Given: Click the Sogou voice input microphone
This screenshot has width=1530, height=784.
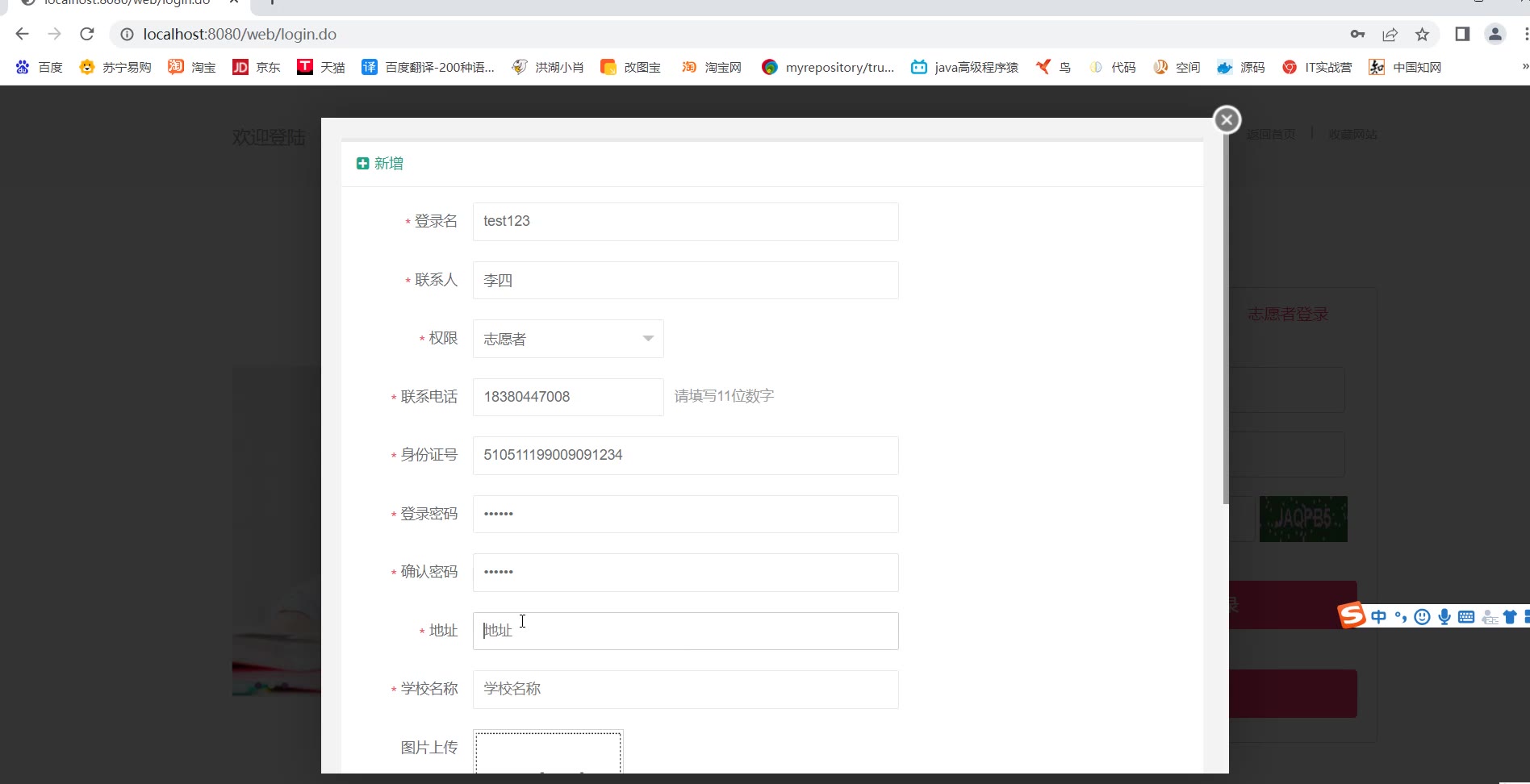Looking at the screenshot, I should click(x=1444, y=617).
